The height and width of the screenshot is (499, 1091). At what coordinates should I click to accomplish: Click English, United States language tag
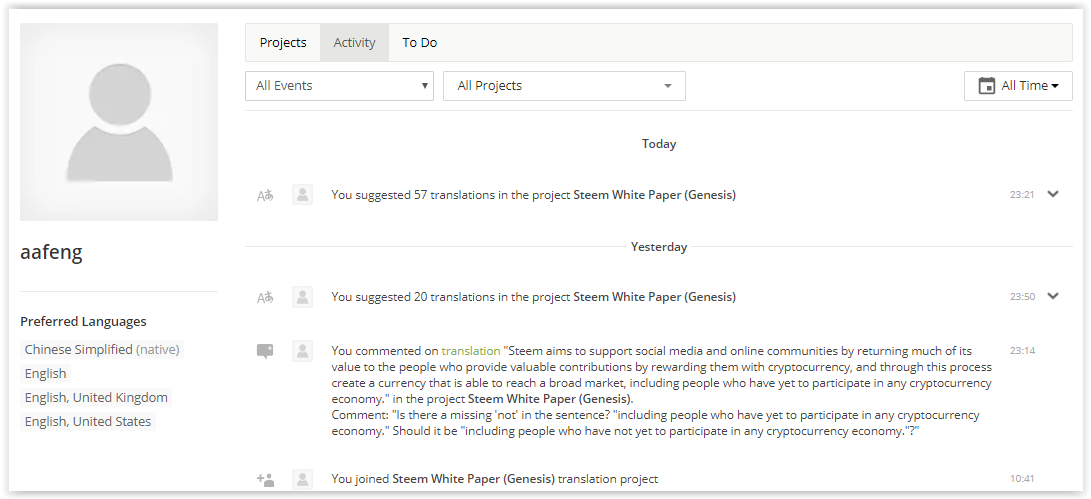[x=88, y=421]
